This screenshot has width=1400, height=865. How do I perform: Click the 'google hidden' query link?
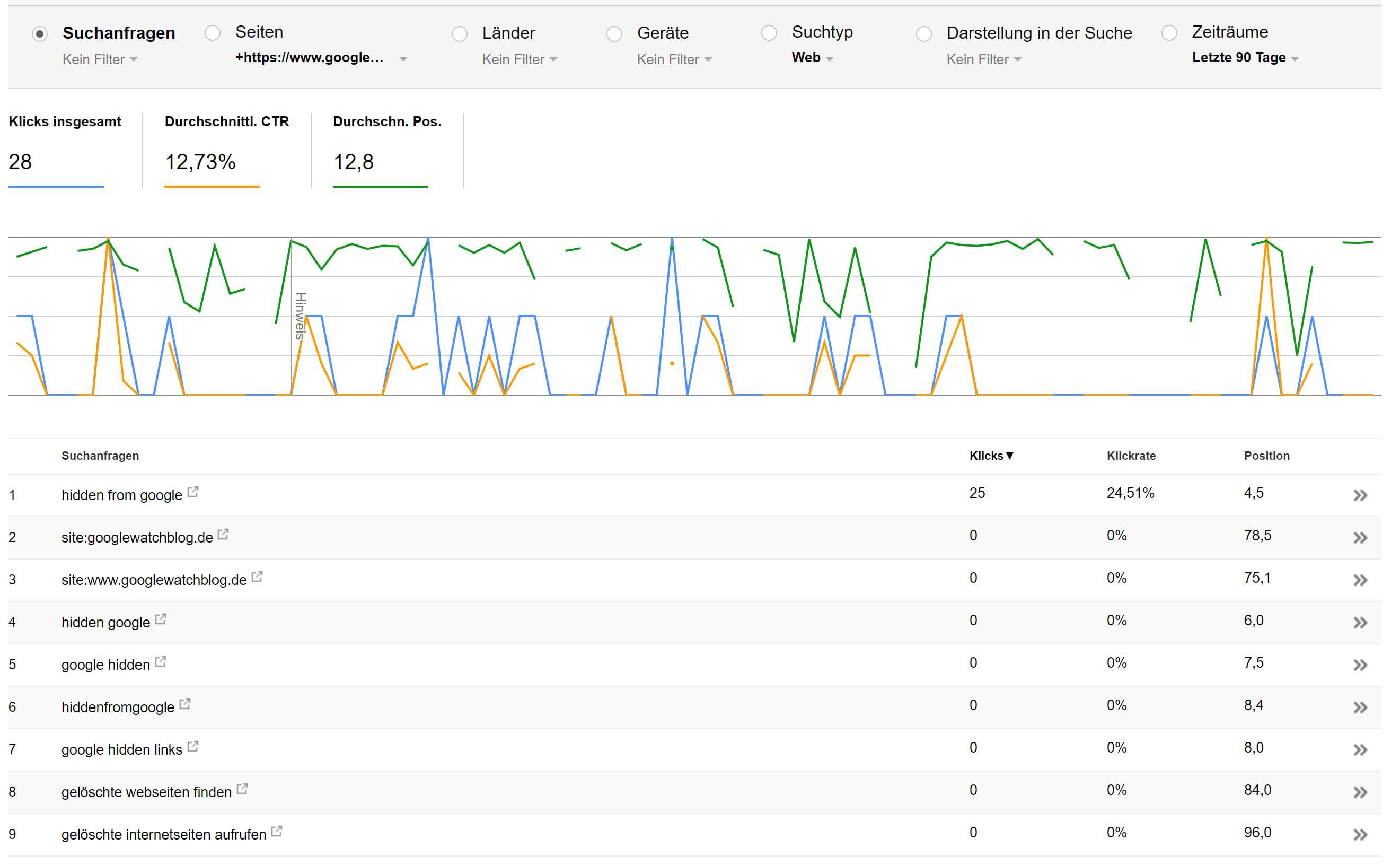click(106, 665)
